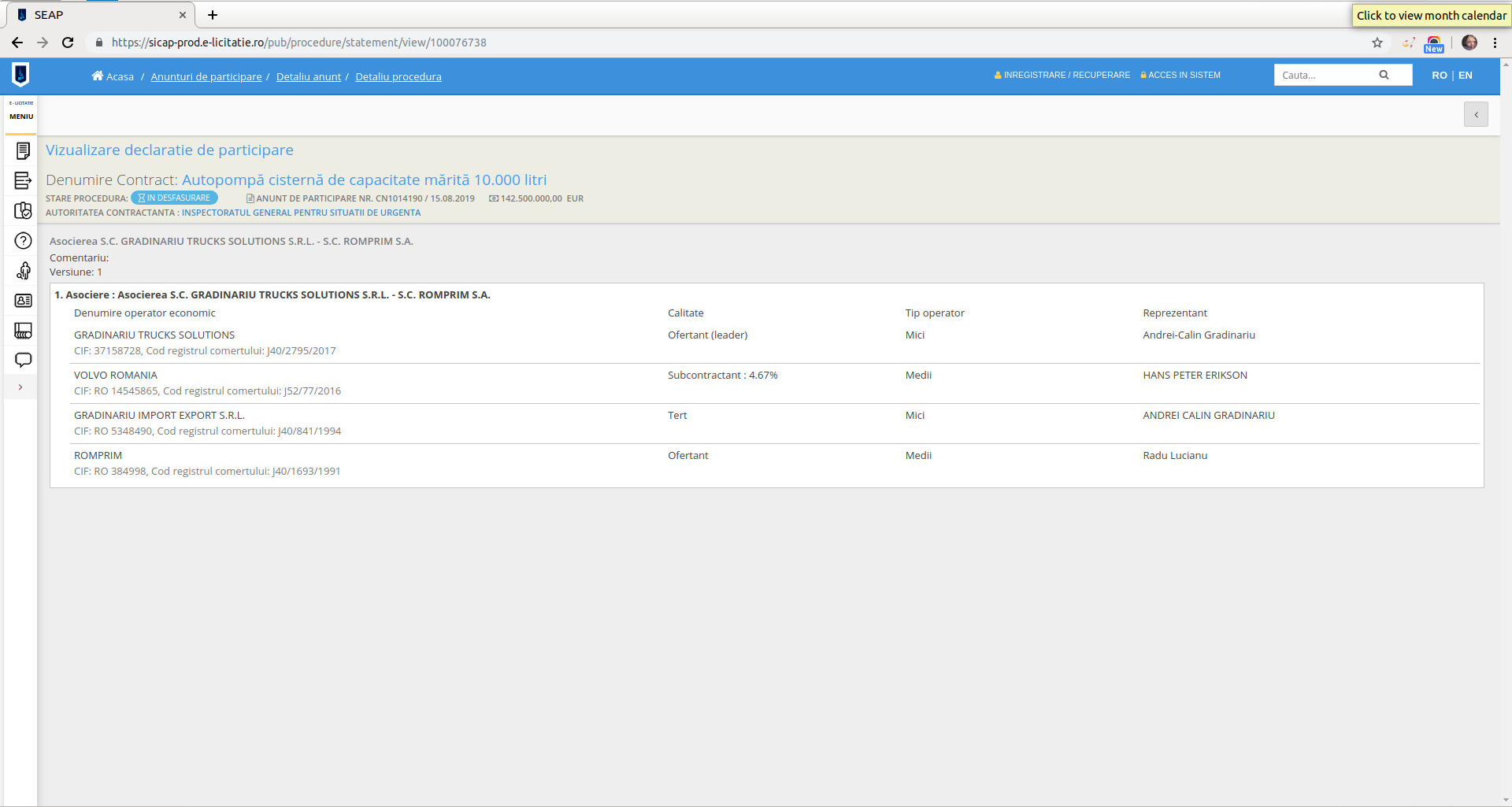1512x807 pixels.
Task: Click the Vizualizare declaratie de participare heading
Action: [169, 150]
